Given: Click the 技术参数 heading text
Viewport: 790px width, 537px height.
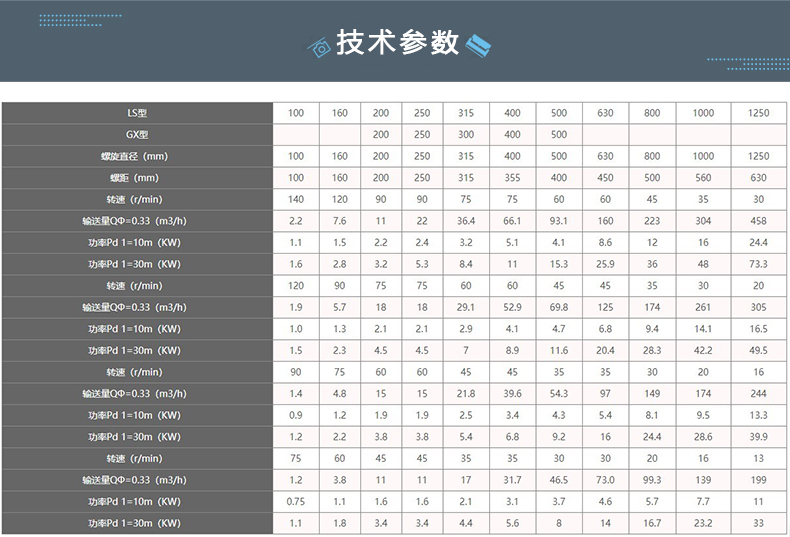Looking at the screenshot, I should point(398,42).
